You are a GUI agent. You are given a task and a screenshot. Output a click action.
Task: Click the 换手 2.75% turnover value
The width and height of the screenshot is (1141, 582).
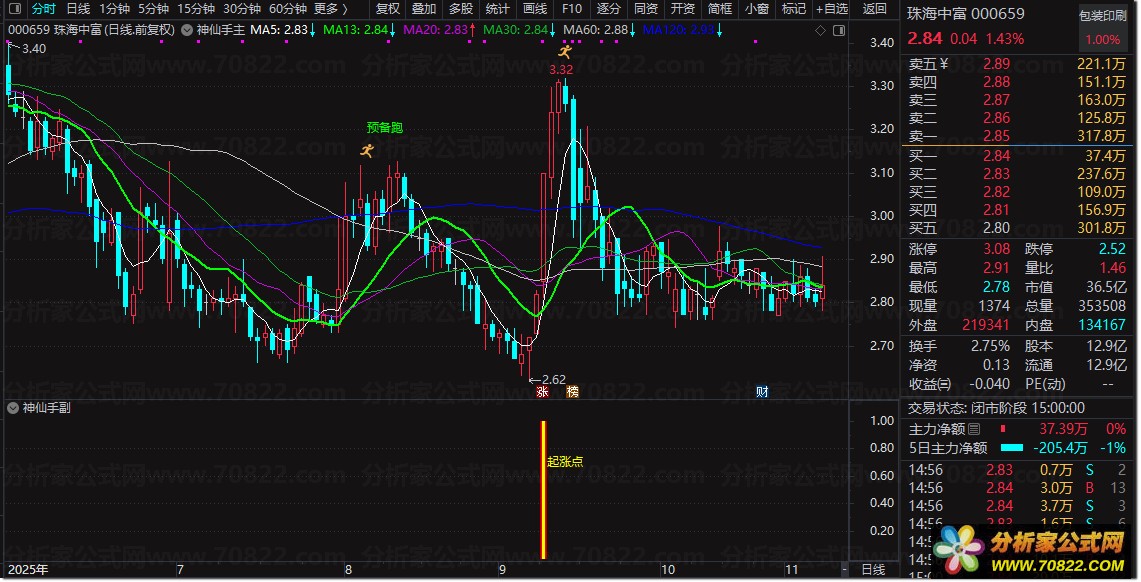click(x=990, y=346)
